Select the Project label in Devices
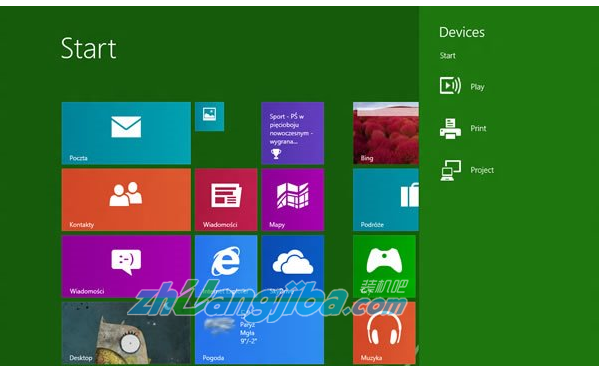605x366 pixels. click(x=482, y=170)
